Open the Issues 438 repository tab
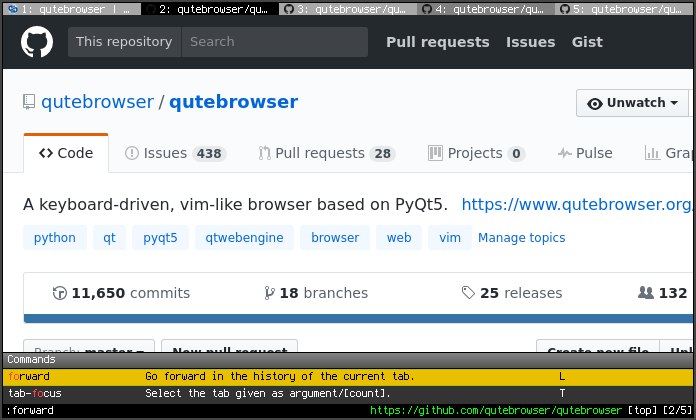The width and height of the screenshot is (696, 420). pyautogui.click(x=176, y=153)
